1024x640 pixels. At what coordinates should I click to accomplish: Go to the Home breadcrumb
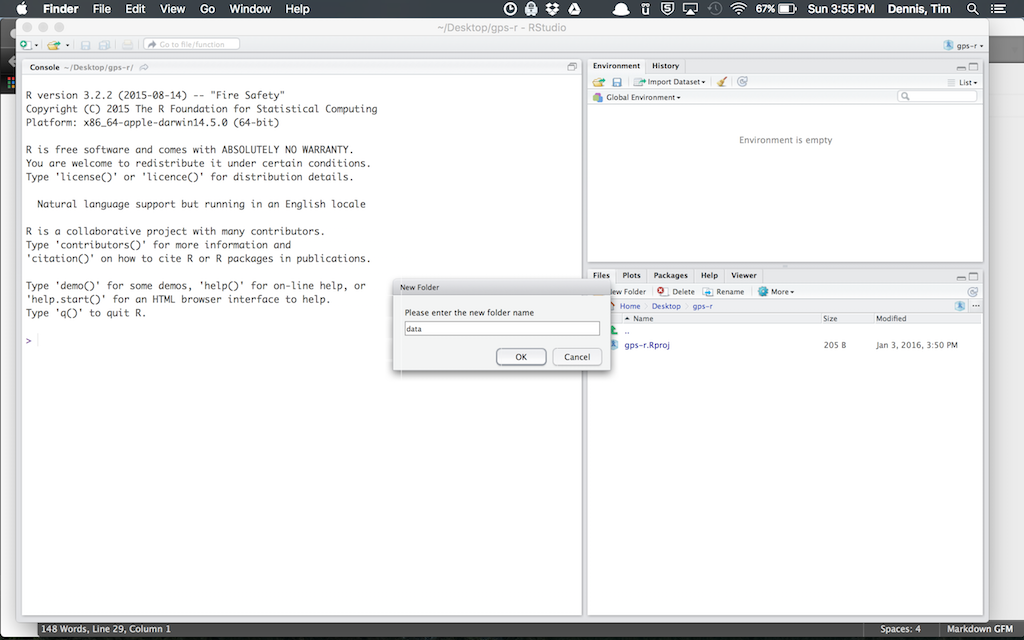(630, 306)
